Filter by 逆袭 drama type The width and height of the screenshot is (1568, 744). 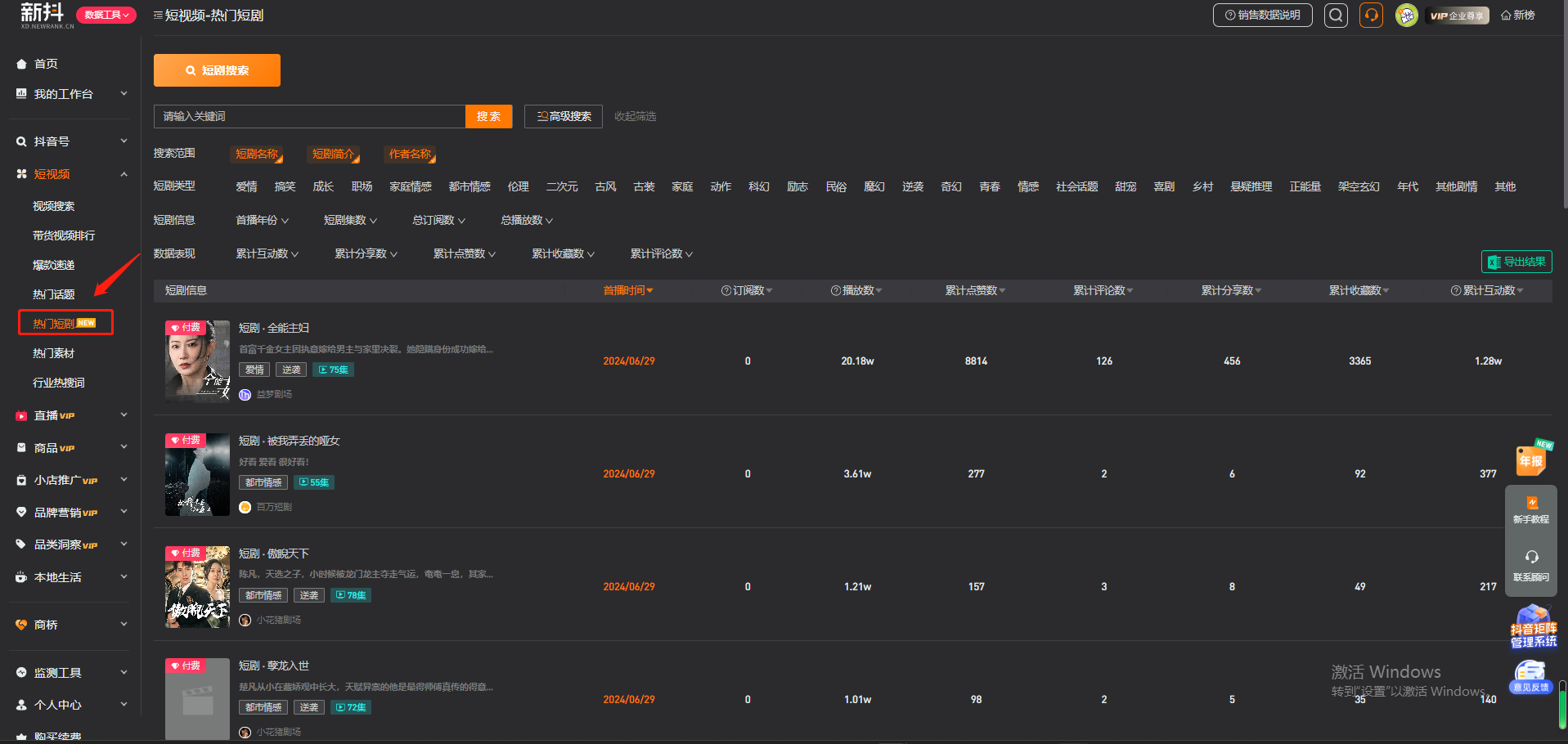pos(913,186)
